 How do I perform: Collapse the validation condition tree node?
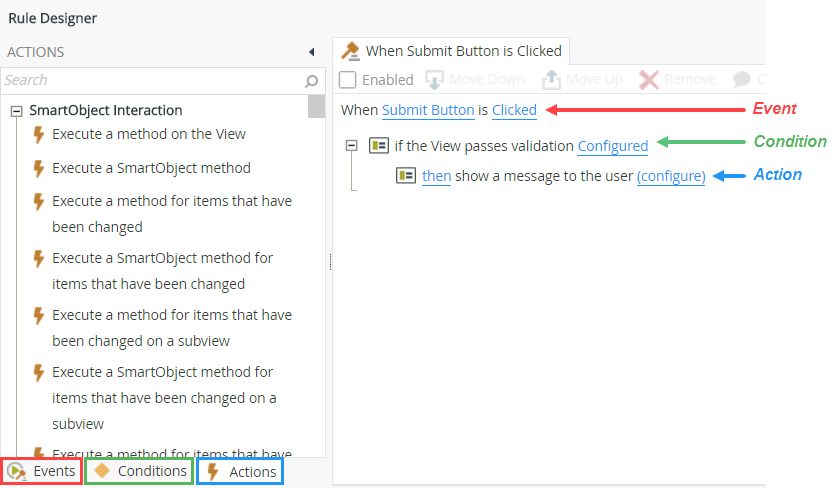(351, 146)
